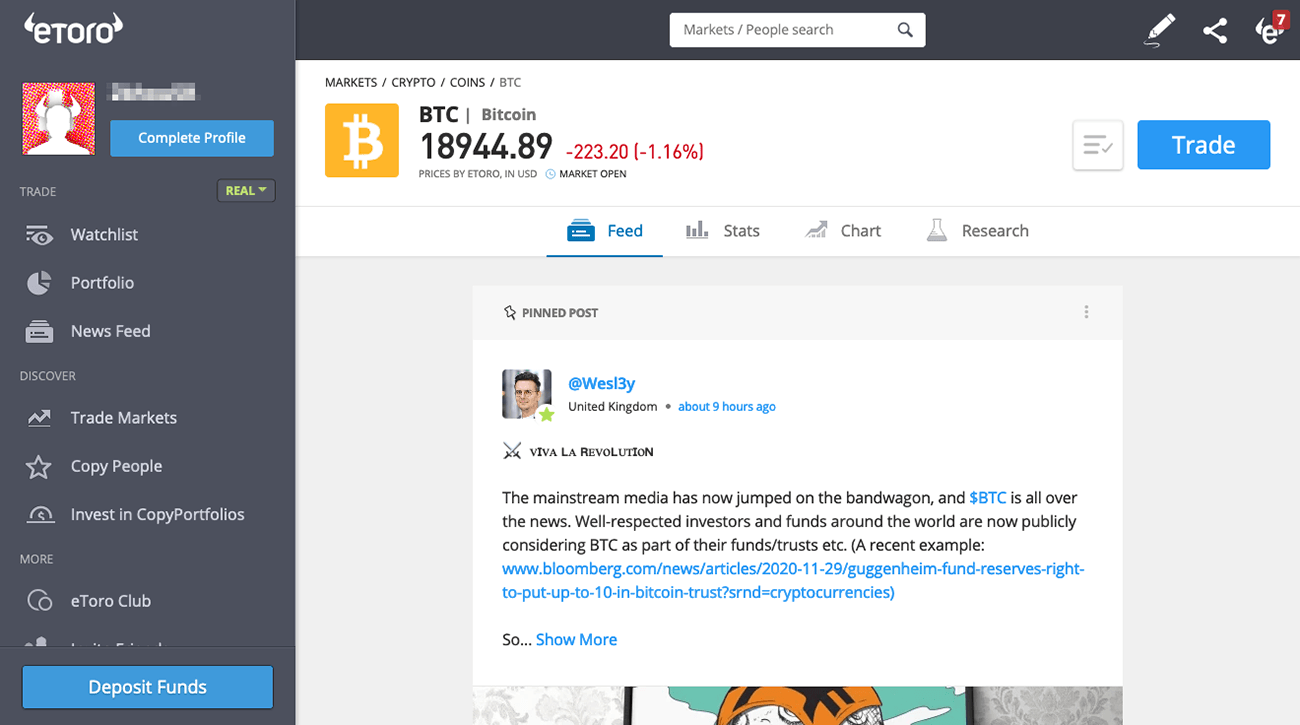The width and height of the screenshot is (1300, 725).
Task: Switch to the Chart tab
Action: click(x=843, y=231)
